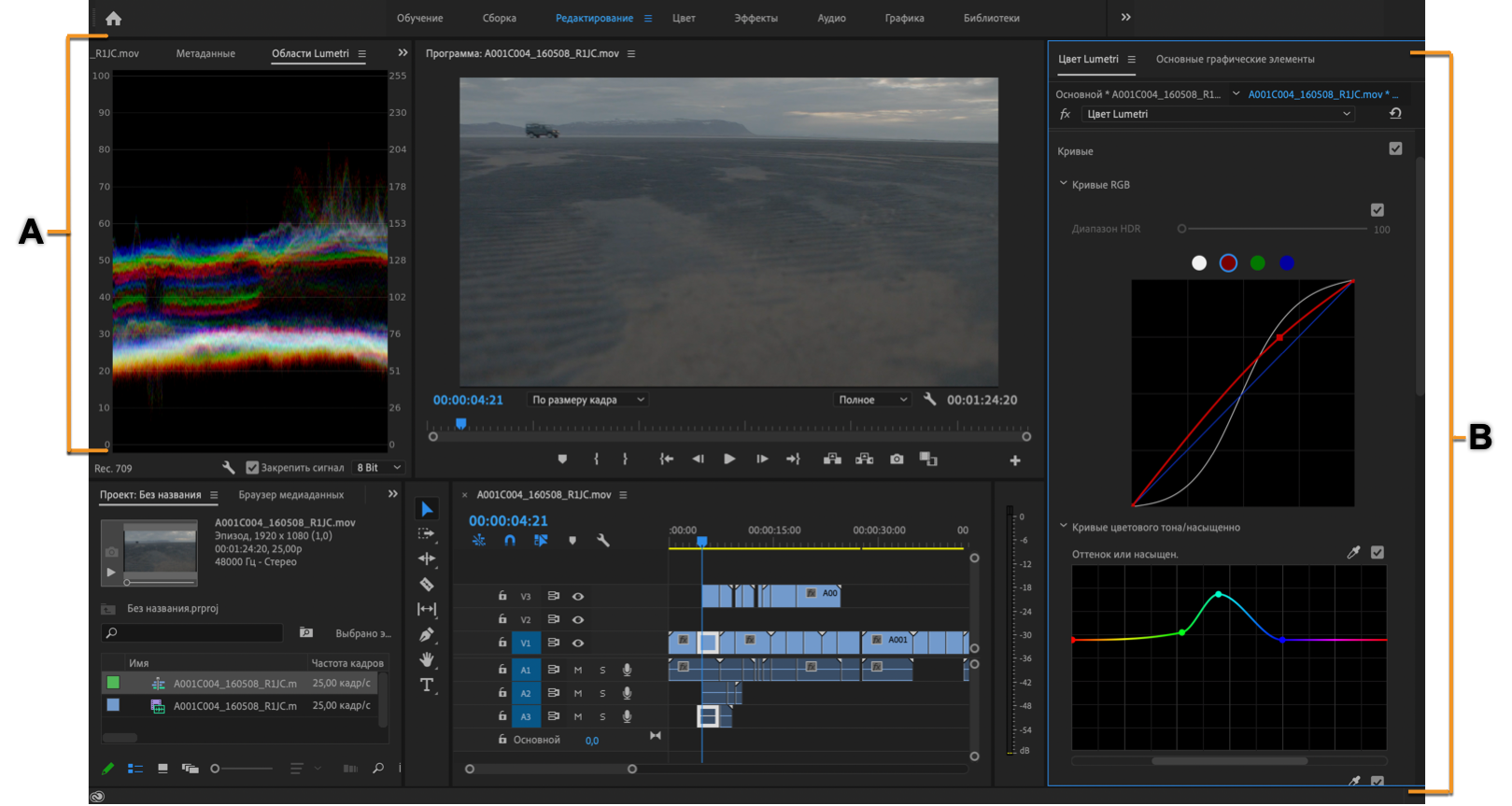
Task: Open 'Цвет Lumetri' panel menu
Action: [1131, 59]
